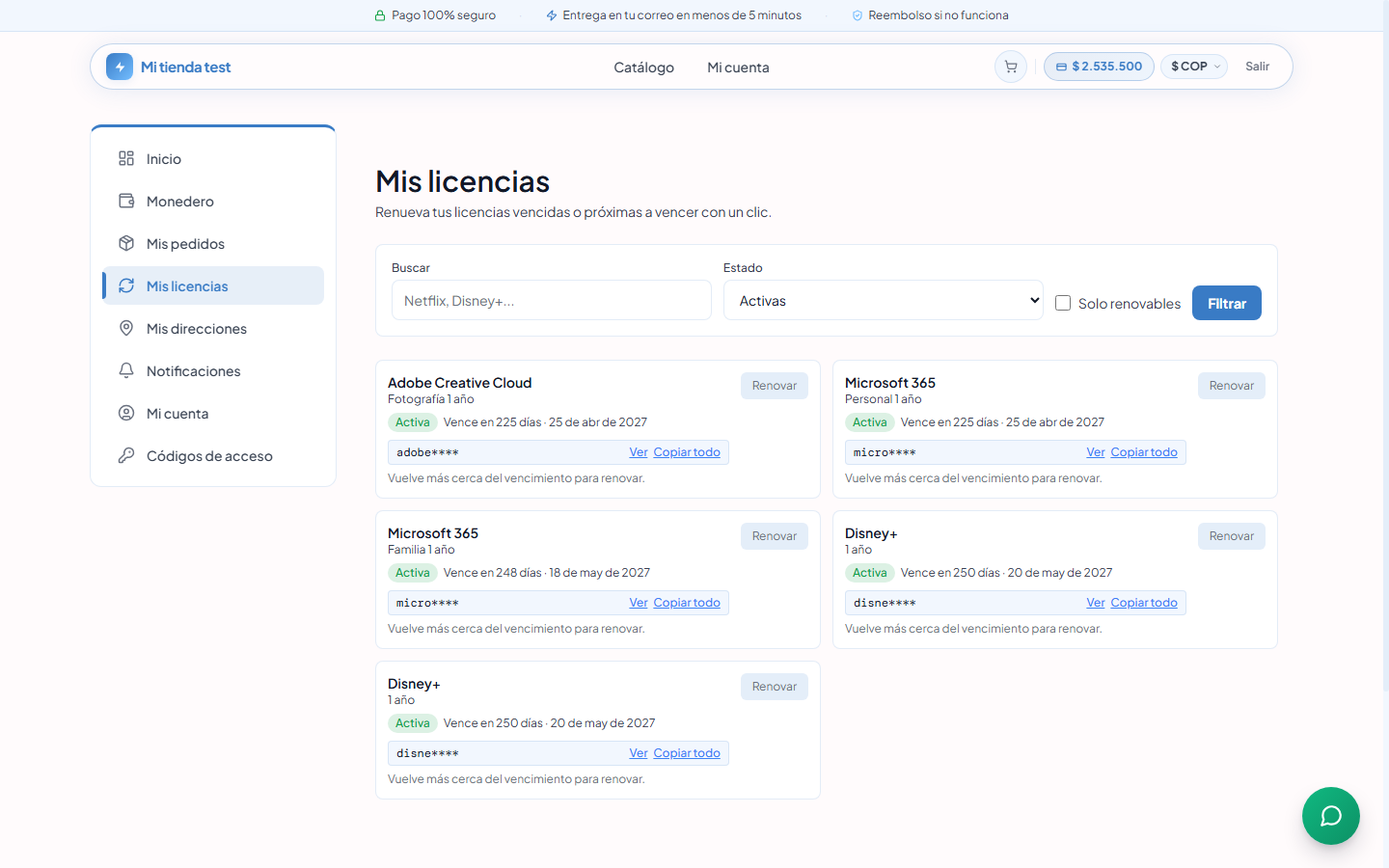1389x868 pixels.
Task: Click the Mis direcciones location pin icon
Action: click(x=126, y=328)
